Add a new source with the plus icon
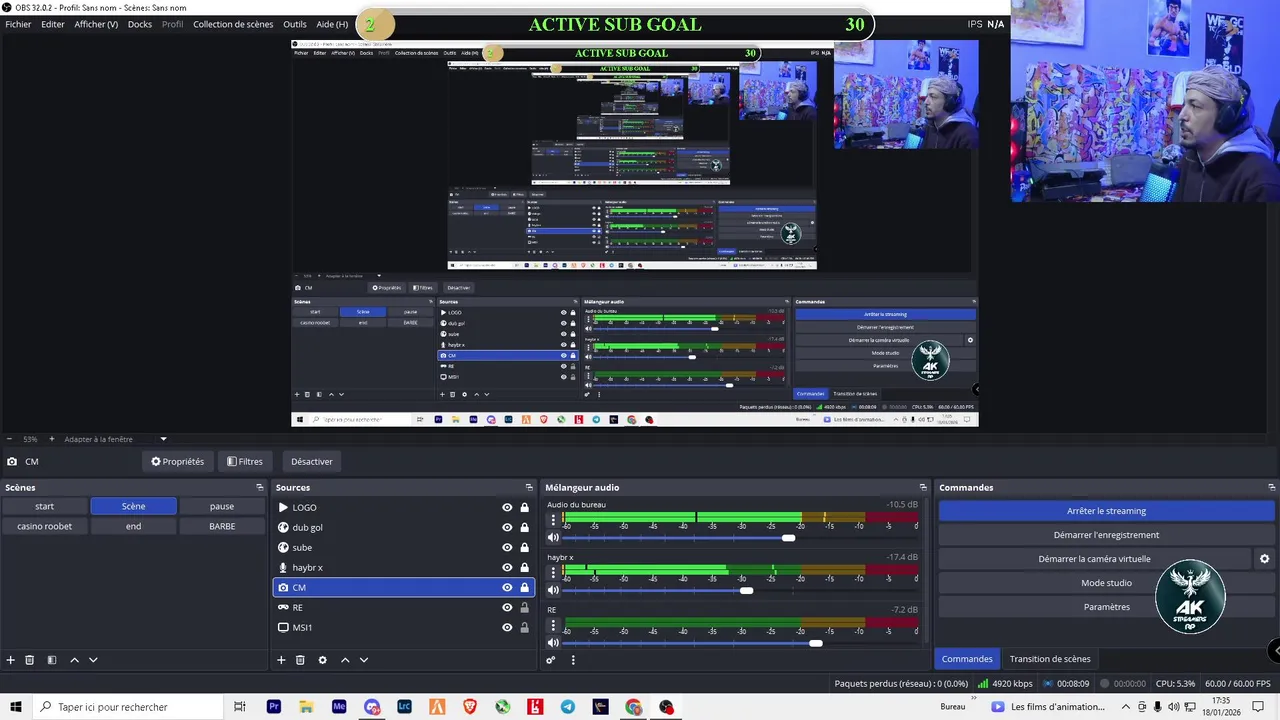The height and width of the screenshot is (720, 1280). click(281, 660)
